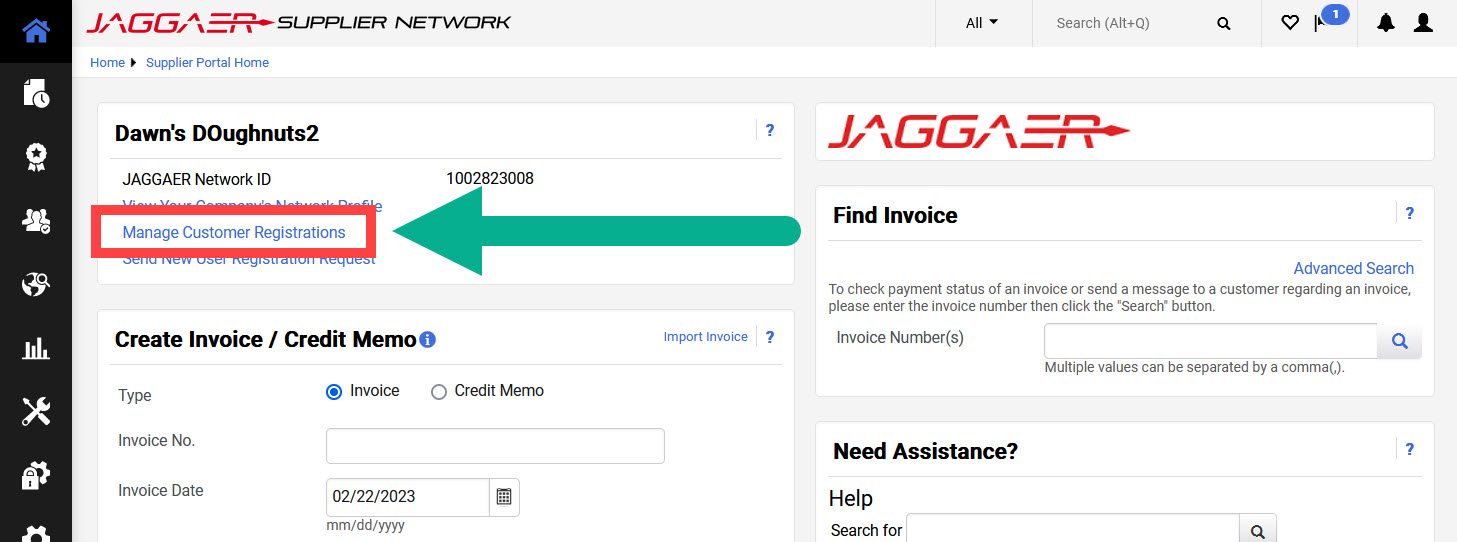Click Send New User Registration Request link
Viewport: 1457px width, 542px height.
pos(249,259)
